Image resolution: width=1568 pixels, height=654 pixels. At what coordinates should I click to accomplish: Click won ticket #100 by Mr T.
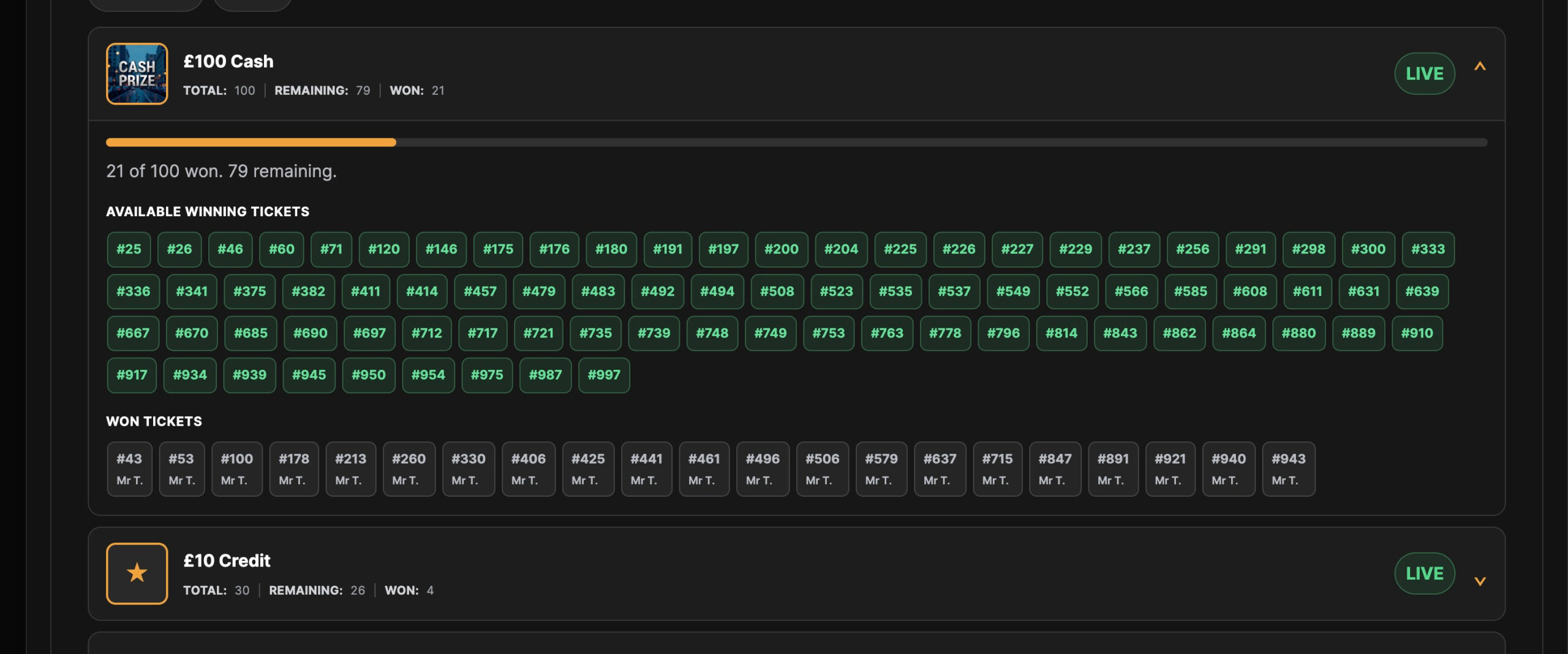pyautogui.click(x=237, y=469)
